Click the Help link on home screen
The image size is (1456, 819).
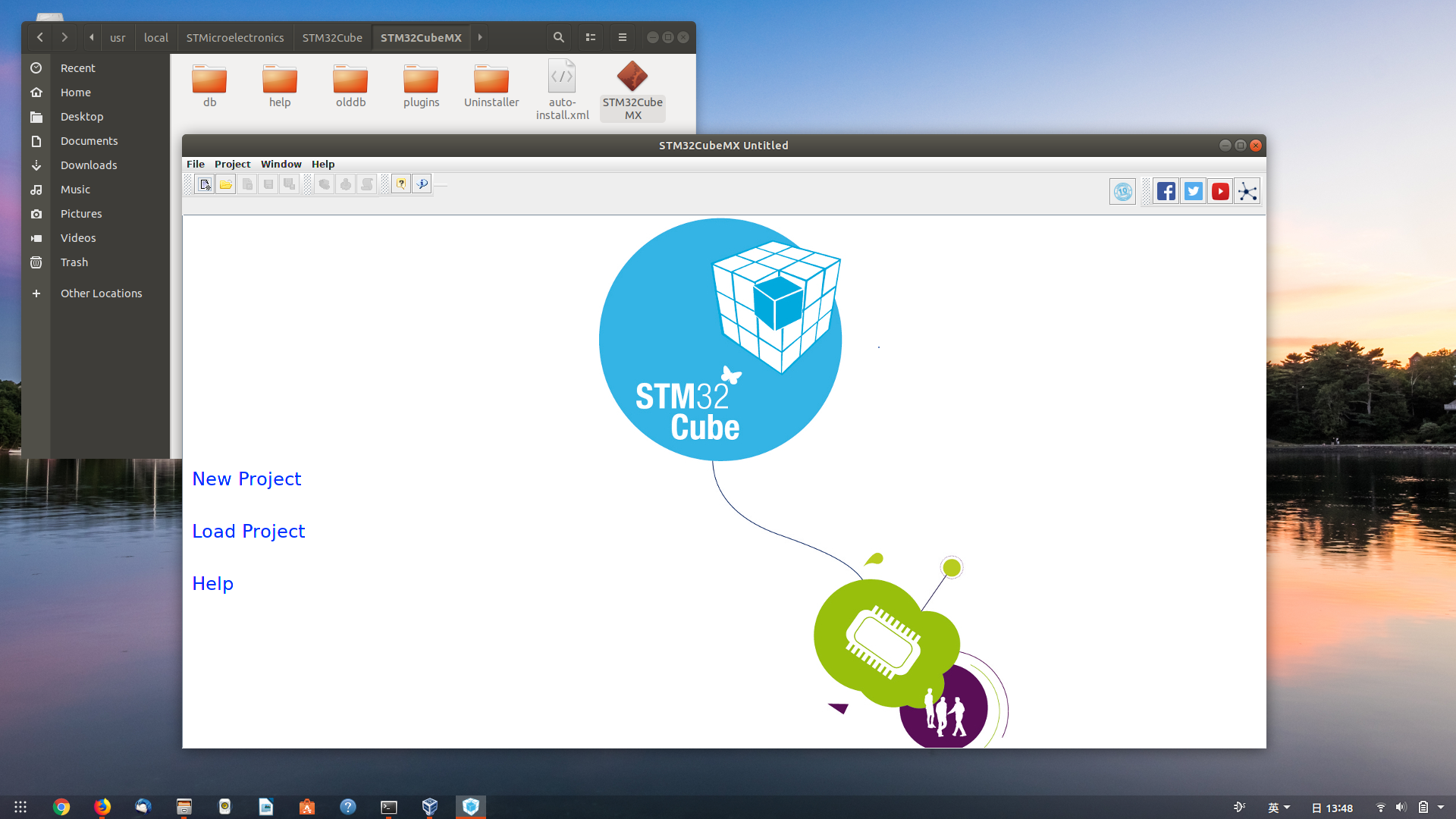(213, 584)
